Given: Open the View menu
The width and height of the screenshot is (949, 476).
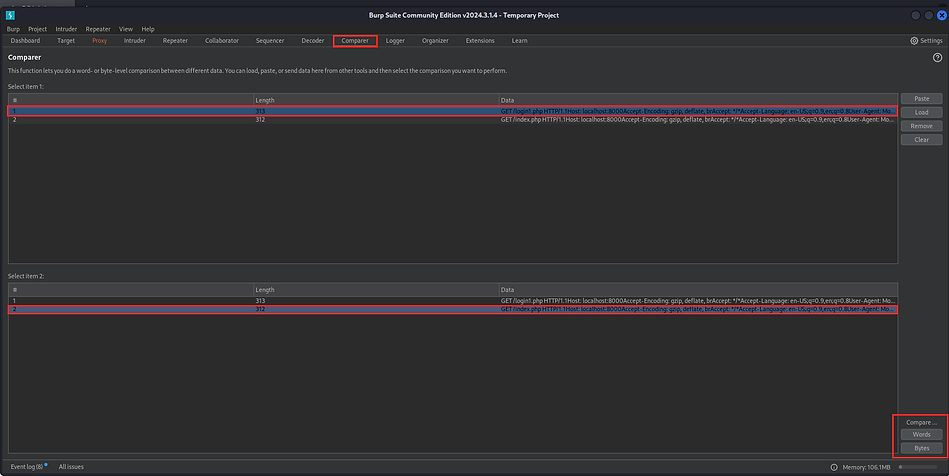Looking at the screenshot, I should pos(126,29).
